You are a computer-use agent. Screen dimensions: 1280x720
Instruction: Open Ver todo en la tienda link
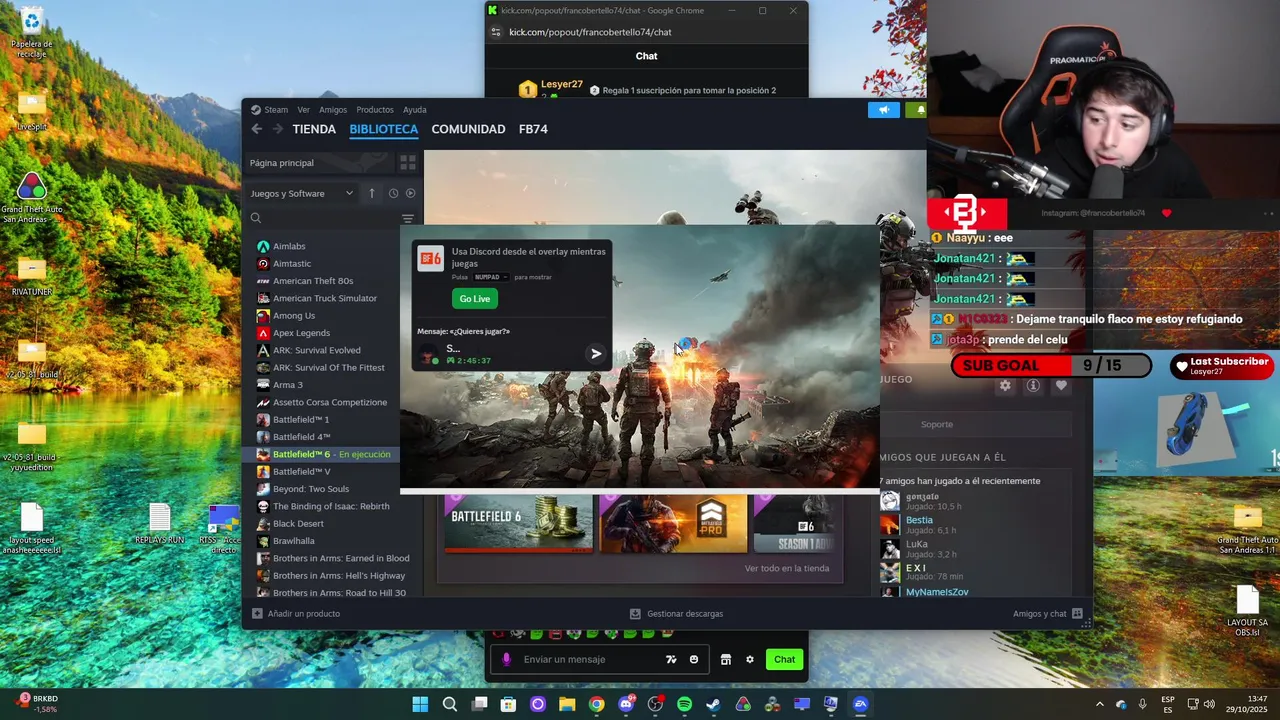coord(787,568)
